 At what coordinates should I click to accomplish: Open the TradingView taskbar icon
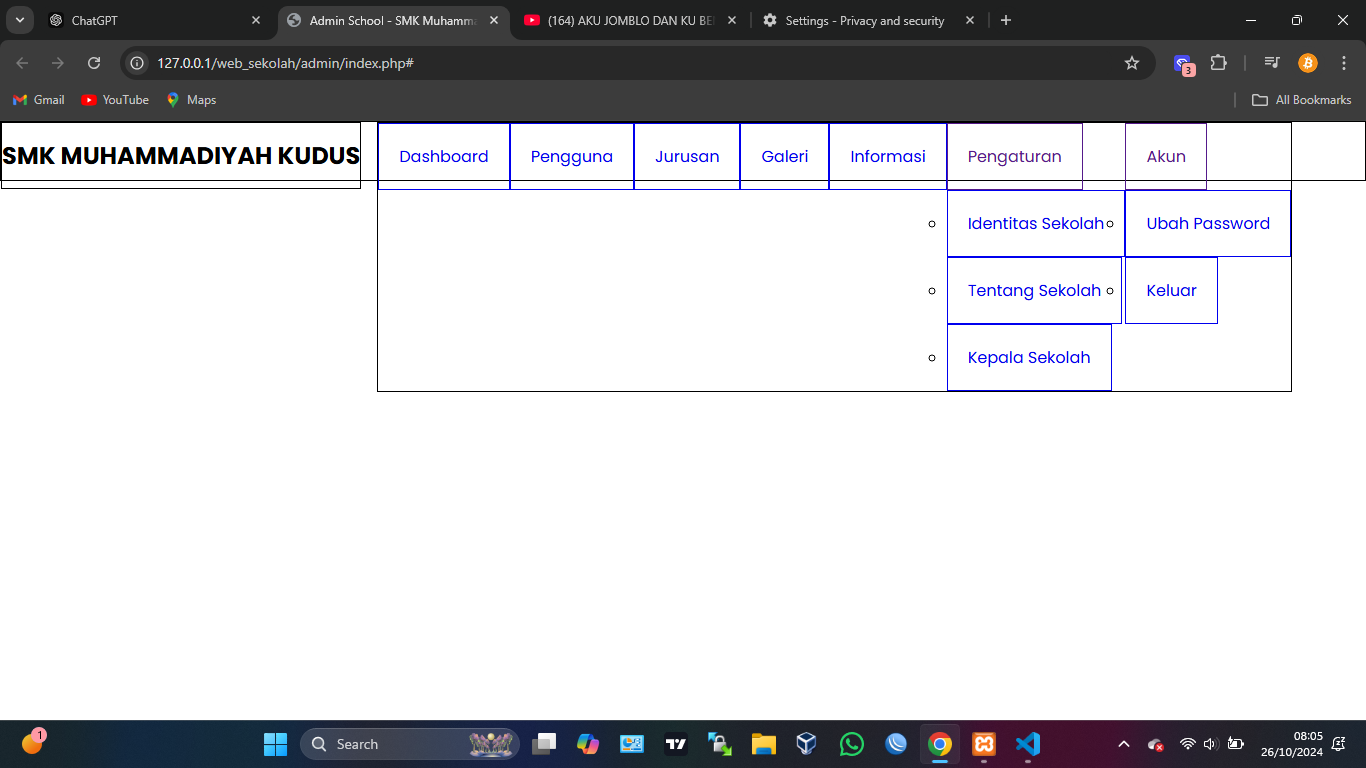(x=676, y=744)
